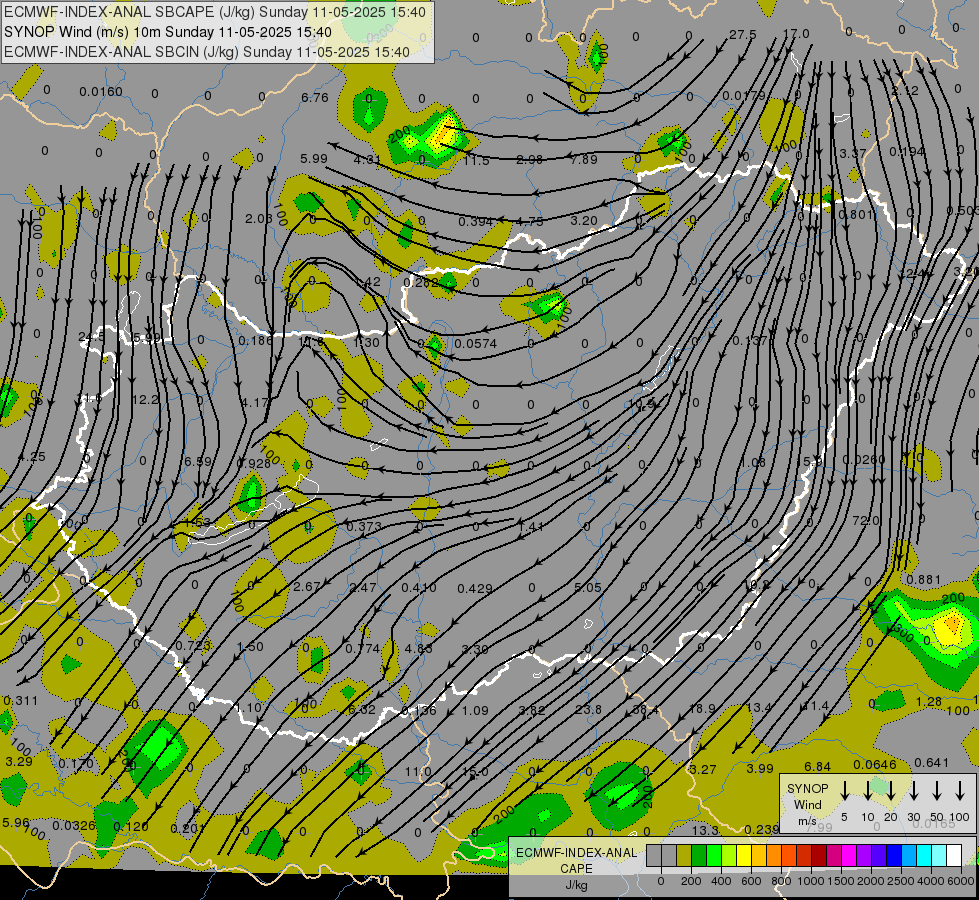Pick the dark green CAPE legend swatch
Image resolution: width=979 pixels, height=900 pixels.
tap(699, 856)
